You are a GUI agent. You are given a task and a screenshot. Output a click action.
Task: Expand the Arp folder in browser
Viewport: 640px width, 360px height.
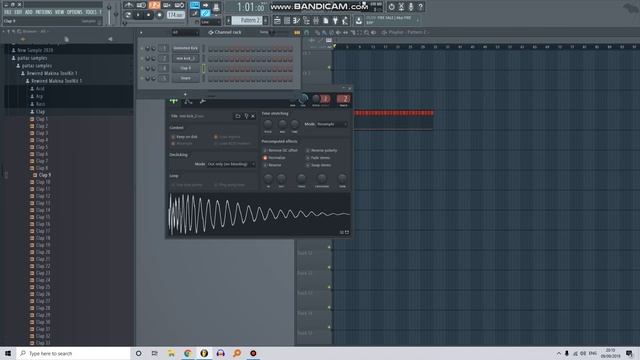pos(39,96)
